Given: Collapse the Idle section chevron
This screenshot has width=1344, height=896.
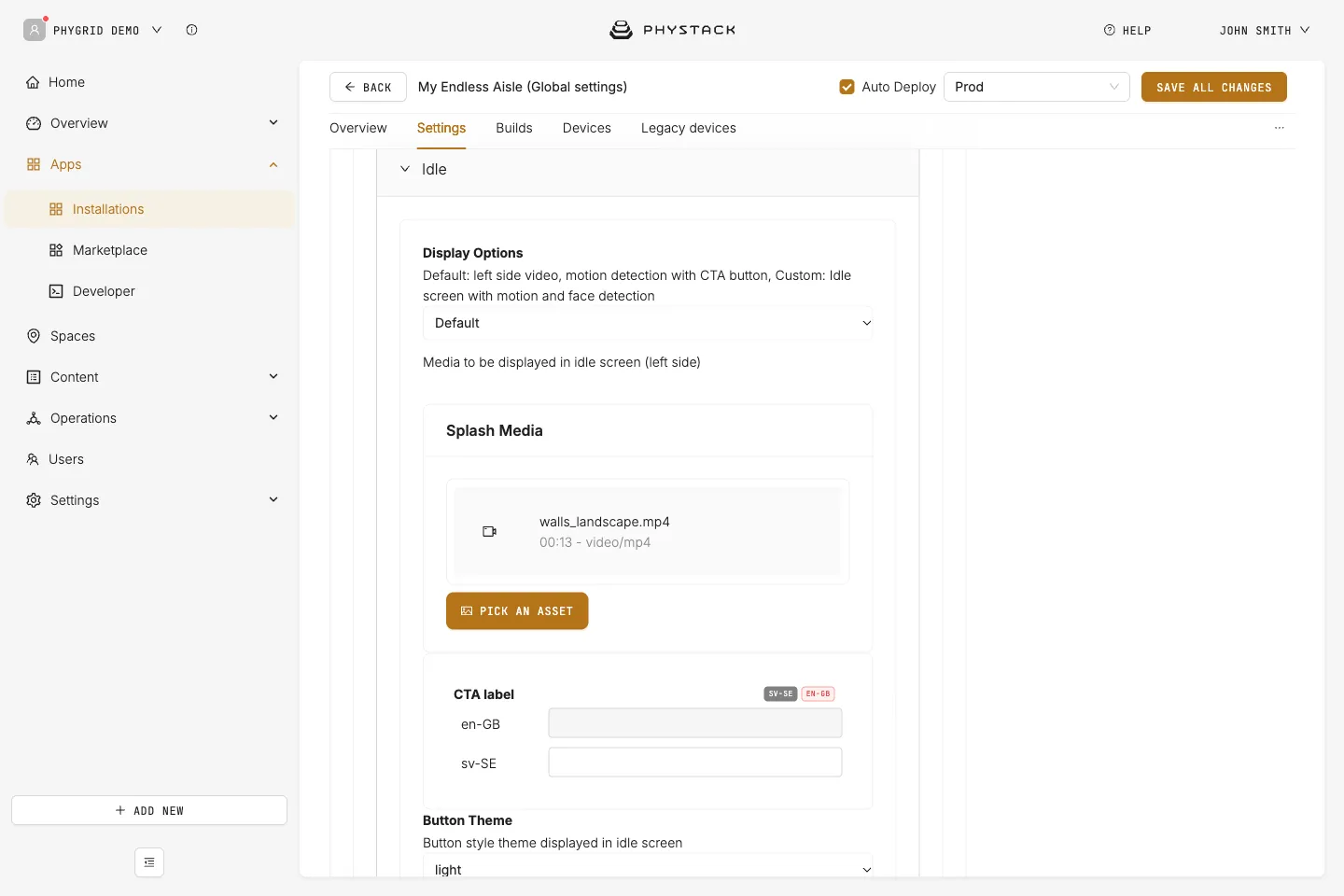Looking at the screenshot, I should click(405, 169).
